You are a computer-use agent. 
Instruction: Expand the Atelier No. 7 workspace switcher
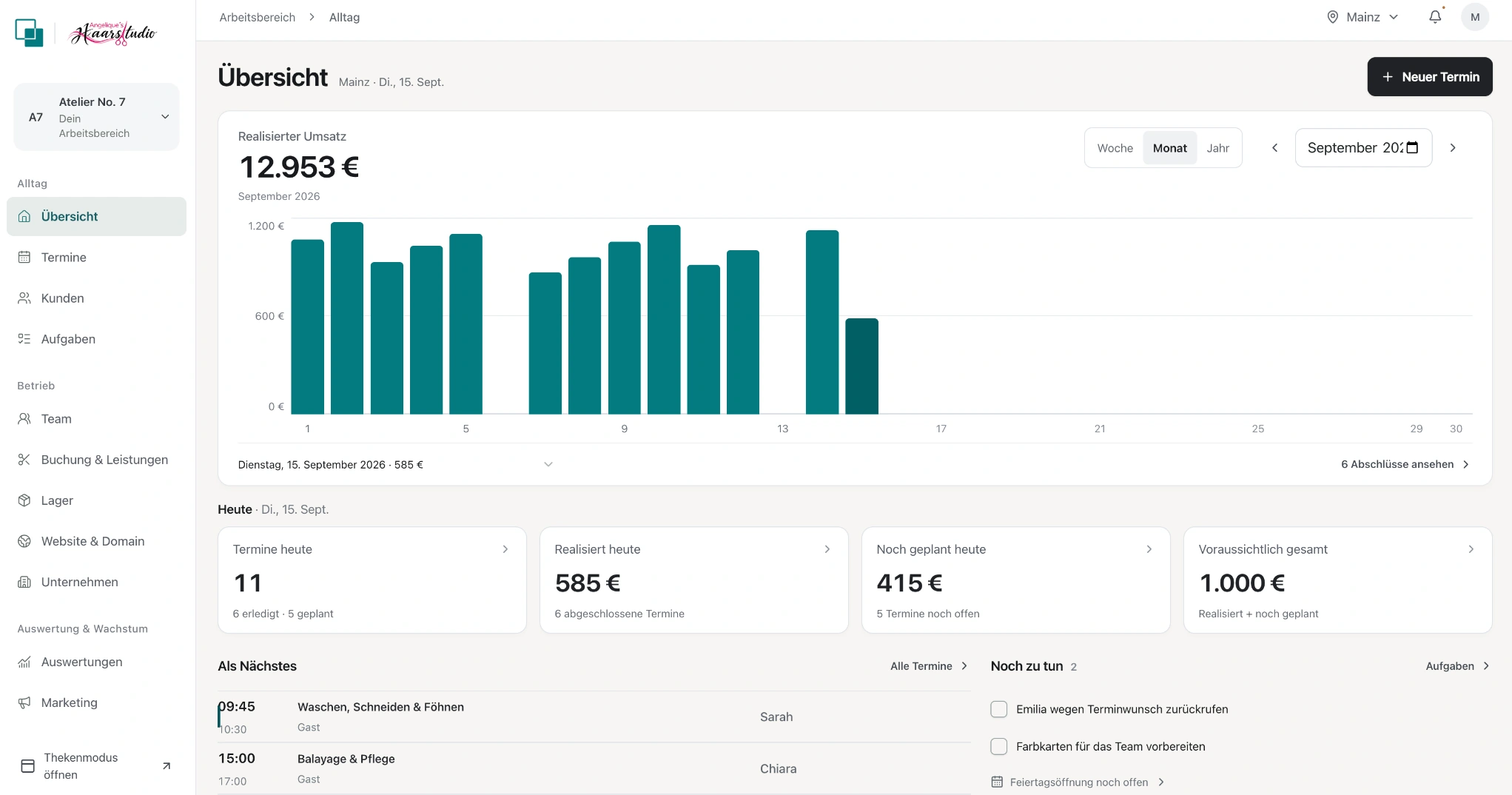coord(96,117)
